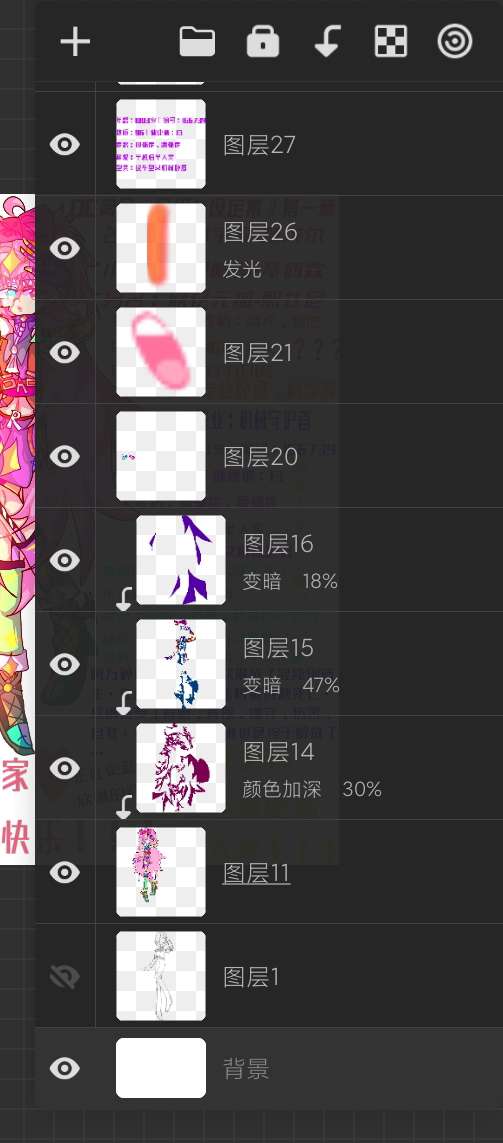Apply clipping mask arrow icon in toolbar
This screenshot has width=503, height=1143.
pyautogui.click(x=327, y=42)
